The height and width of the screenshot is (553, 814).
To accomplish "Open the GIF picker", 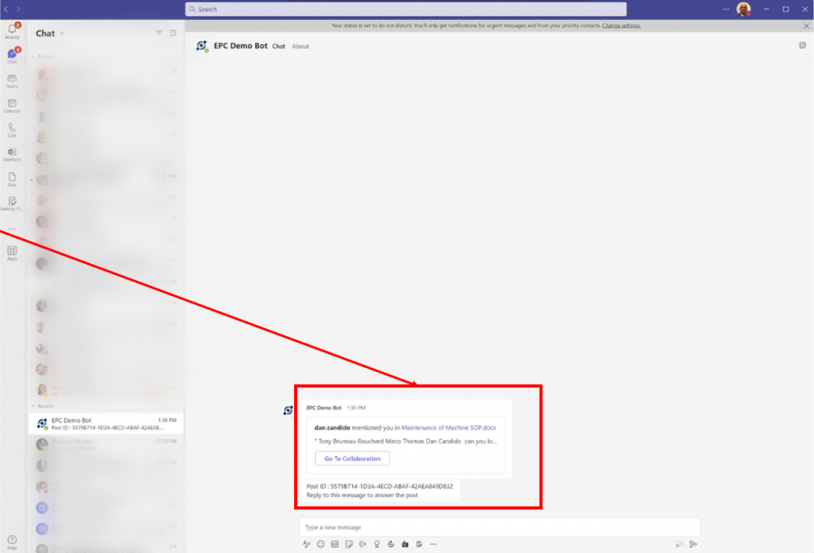I will tap(335, 544).
